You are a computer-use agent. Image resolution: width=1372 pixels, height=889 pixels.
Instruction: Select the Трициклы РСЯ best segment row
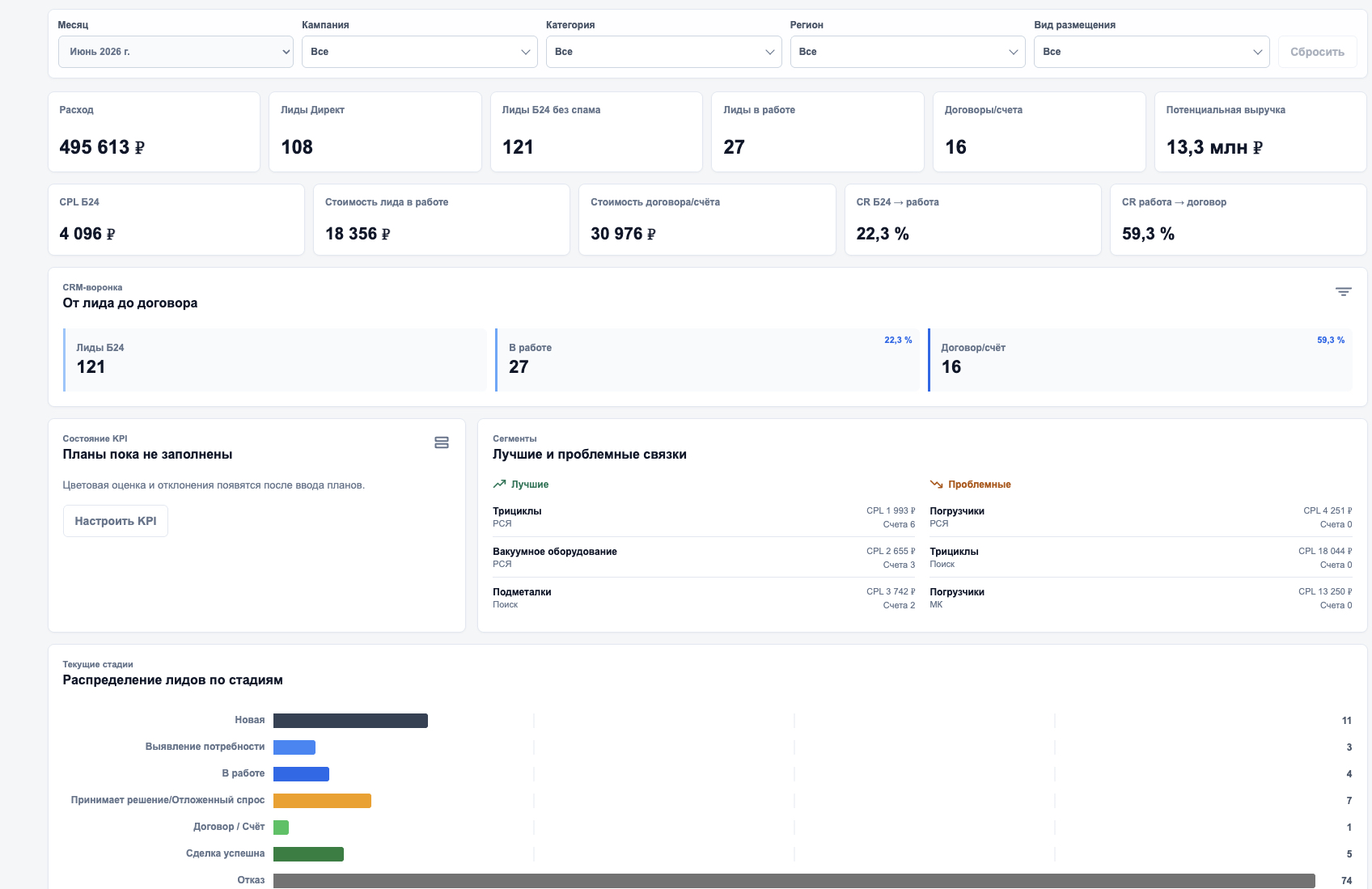(x=704, y=517)
